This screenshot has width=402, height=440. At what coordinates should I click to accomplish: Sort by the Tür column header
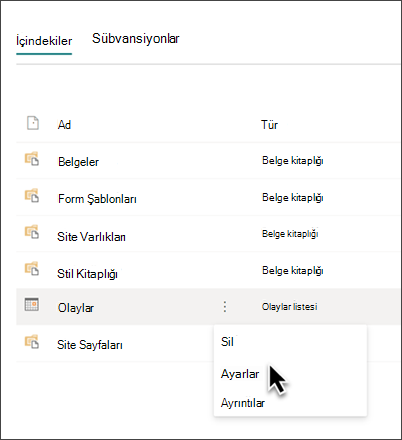click(269, 125)
